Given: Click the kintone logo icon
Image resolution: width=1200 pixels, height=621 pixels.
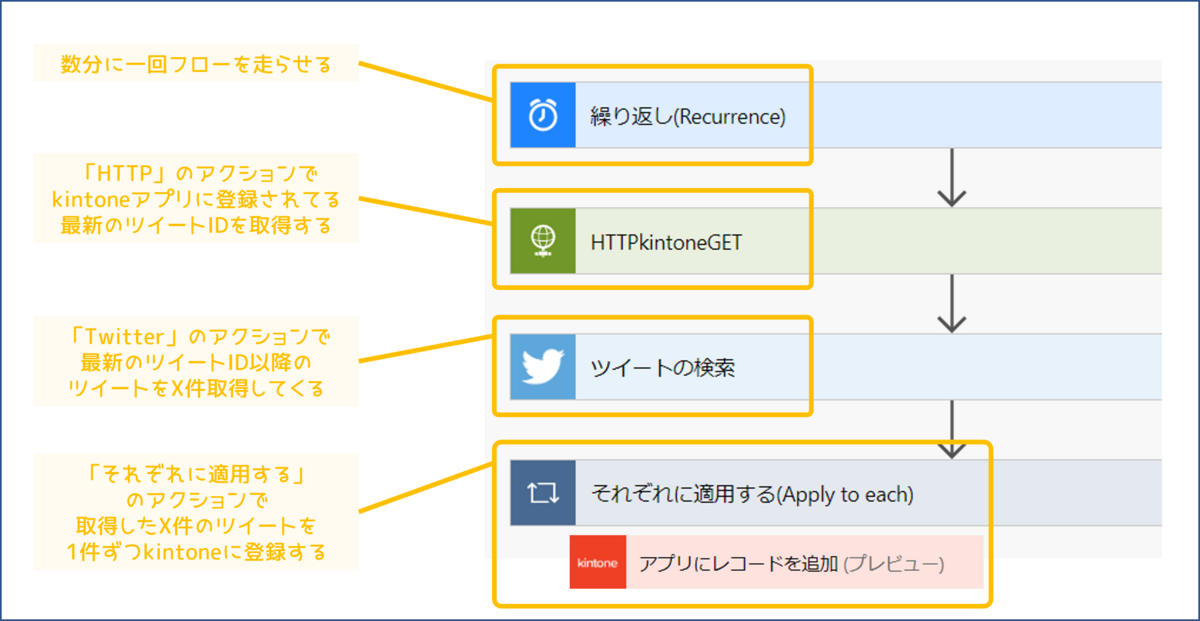Looking at the screenshot, I should pyautogui.click(x=598, y=562).
